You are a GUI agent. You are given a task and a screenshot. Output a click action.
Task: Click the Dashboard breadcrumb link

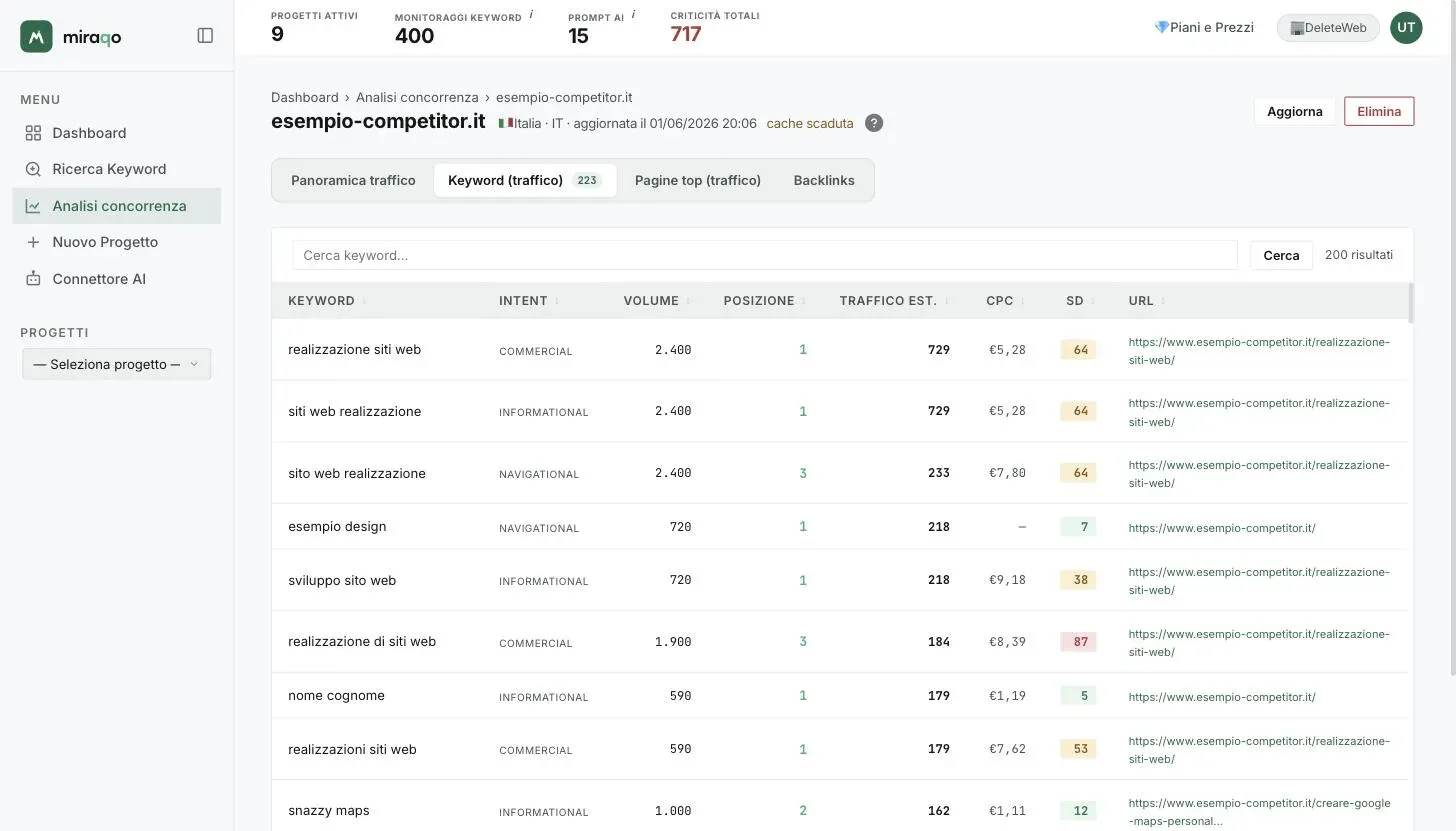pos(305,97)
